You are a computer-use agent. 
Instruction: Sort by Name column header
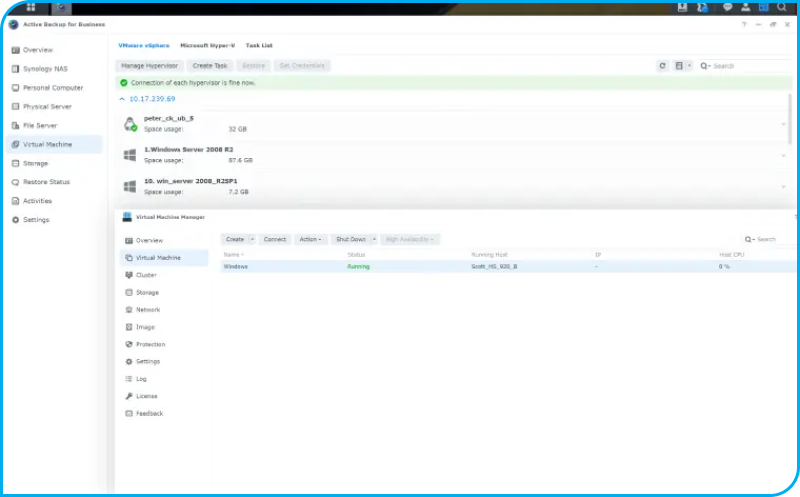[233, 255]
